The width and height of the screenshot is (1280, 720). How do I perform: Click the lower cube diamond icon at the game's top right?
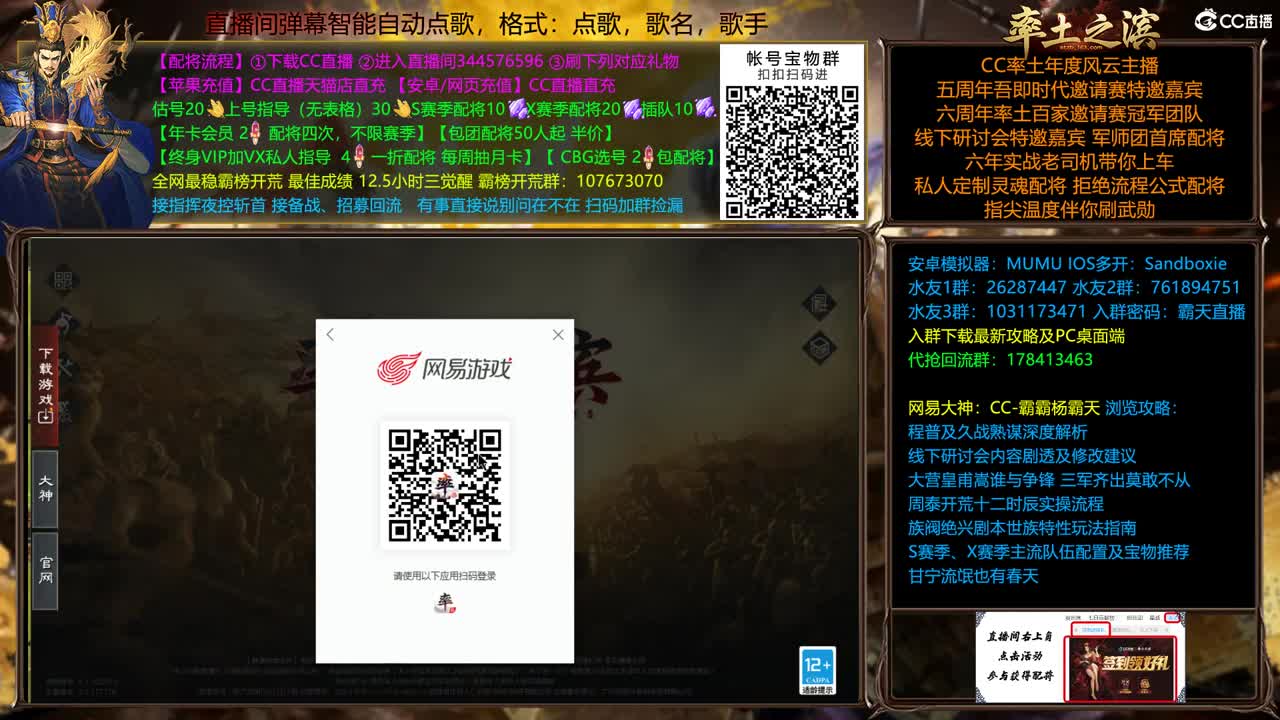[x=820, y=348]
